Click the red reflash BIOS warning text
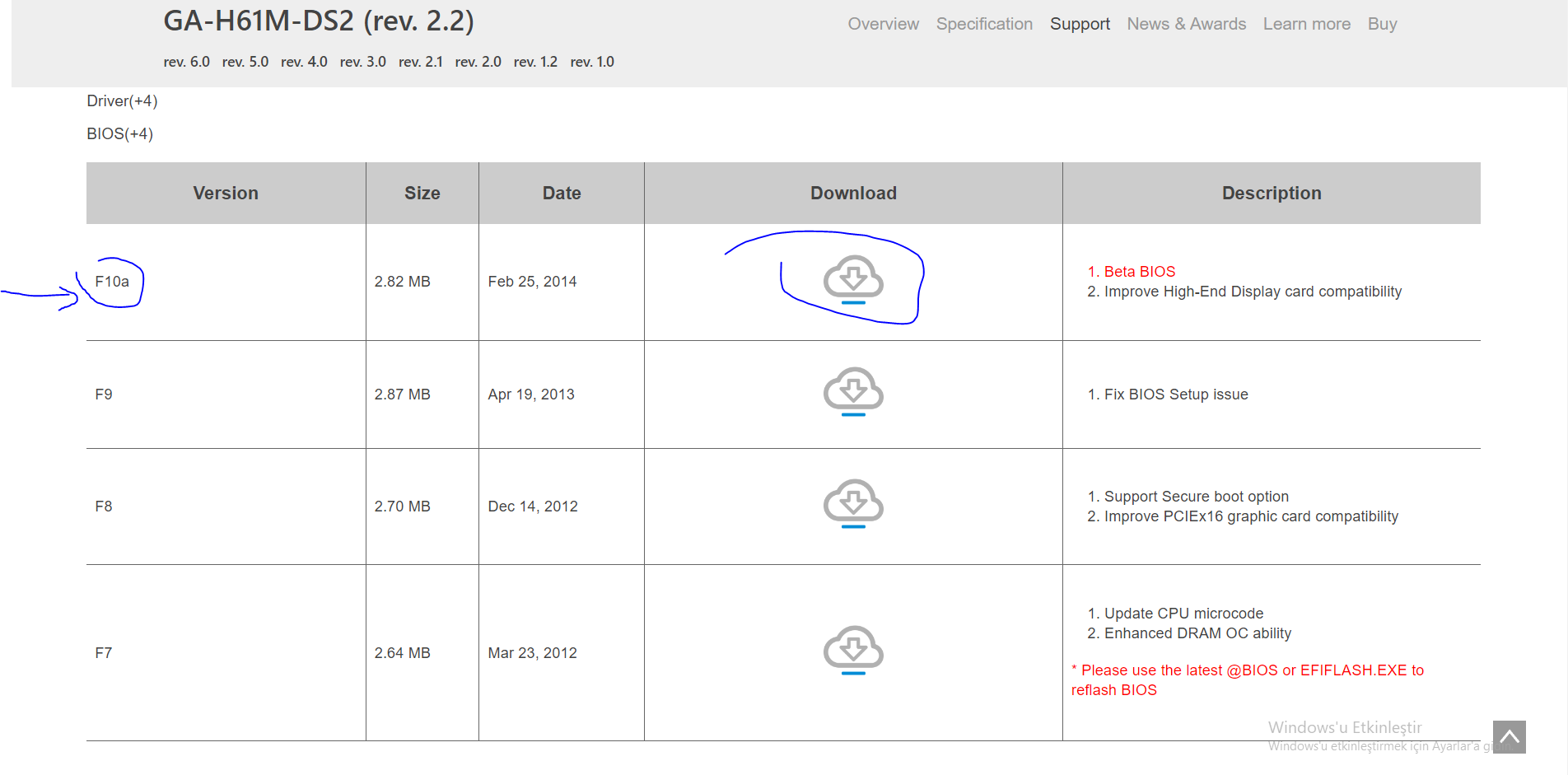The height and width of the screenshot is (775, 1568). [1247, 680]
